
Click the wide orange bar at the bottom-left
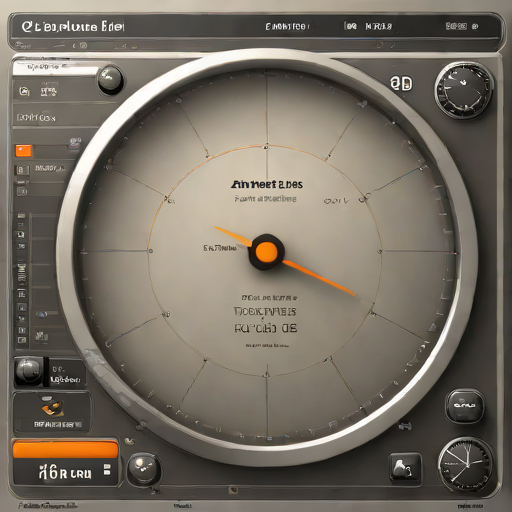tap(65, 449)
